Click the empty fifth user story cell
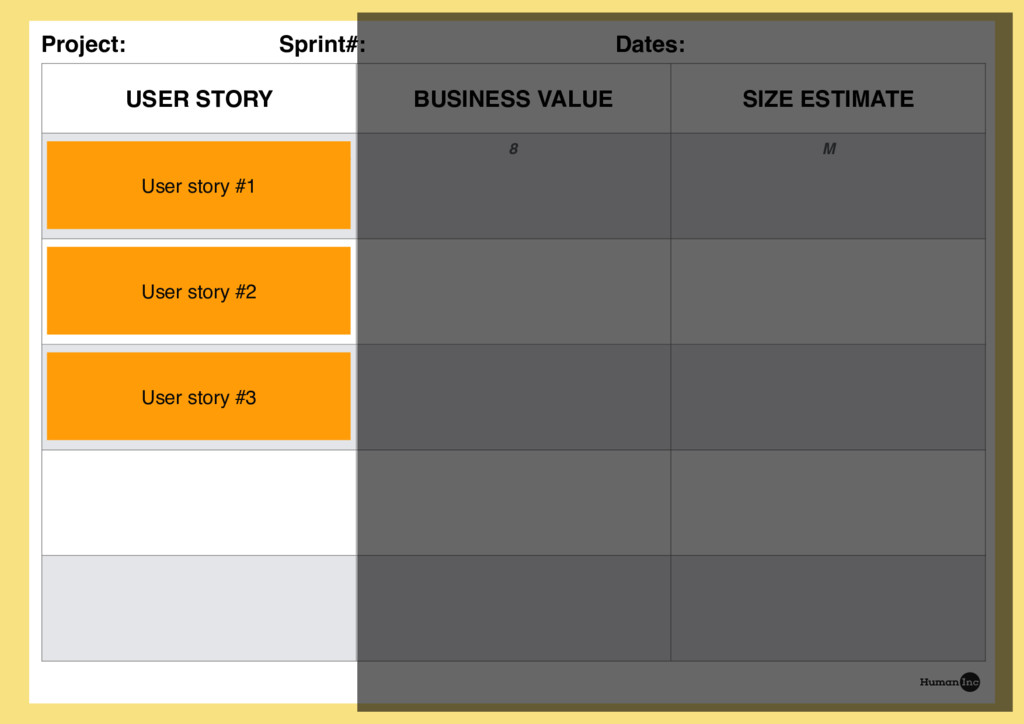 pyautogui.click(x=199, y=608)
